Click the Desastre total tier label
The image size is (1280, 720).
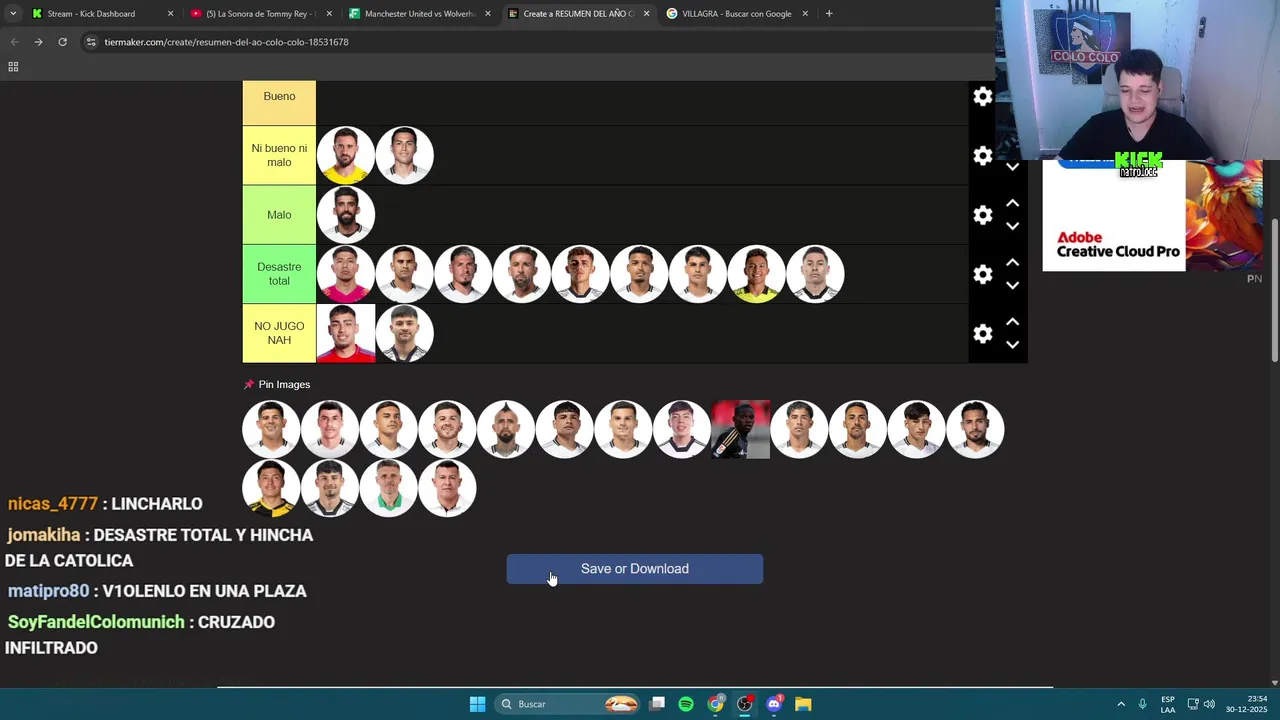tap(279, 274)
